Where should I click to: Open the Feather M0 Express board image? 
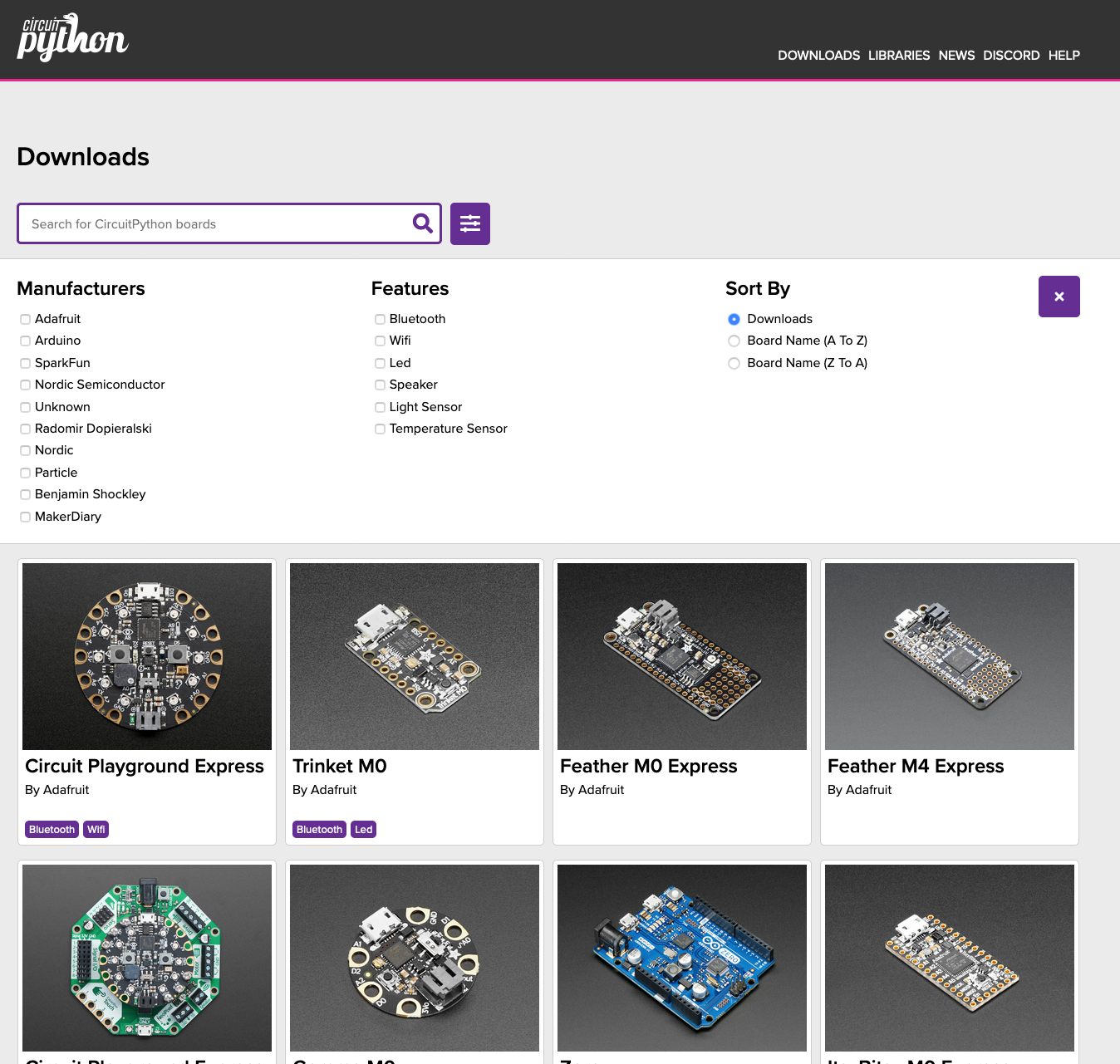pos(682,656)
